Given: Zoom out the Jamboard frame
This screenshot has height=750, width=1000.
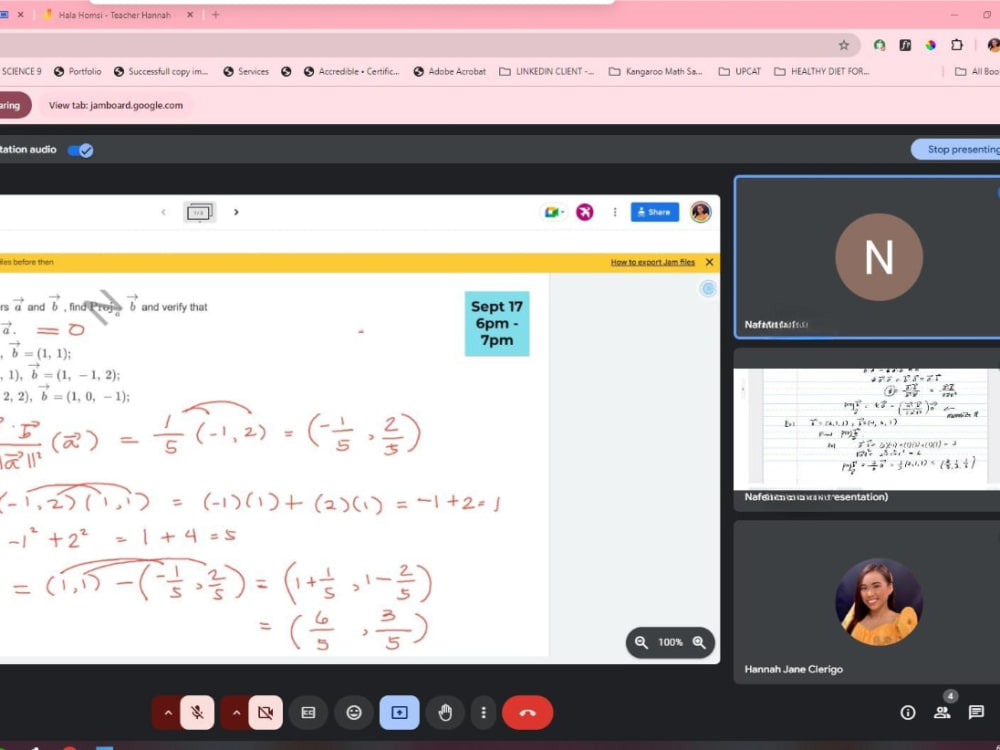Looking at the screenshot, I should coord(641,642).
